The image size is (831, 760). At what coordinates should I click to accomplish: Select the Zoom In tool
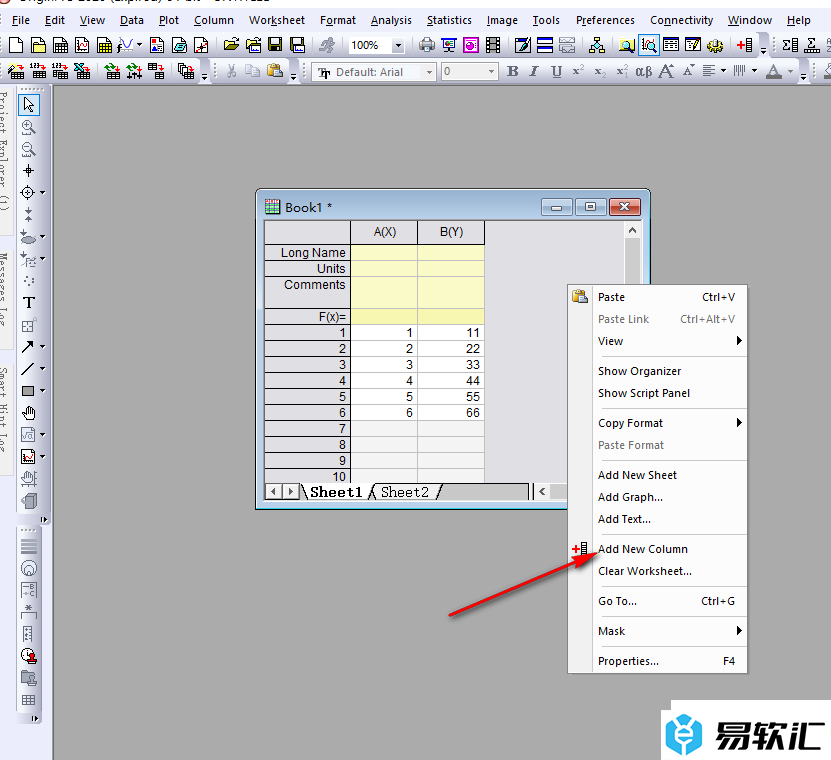(29, 127)
